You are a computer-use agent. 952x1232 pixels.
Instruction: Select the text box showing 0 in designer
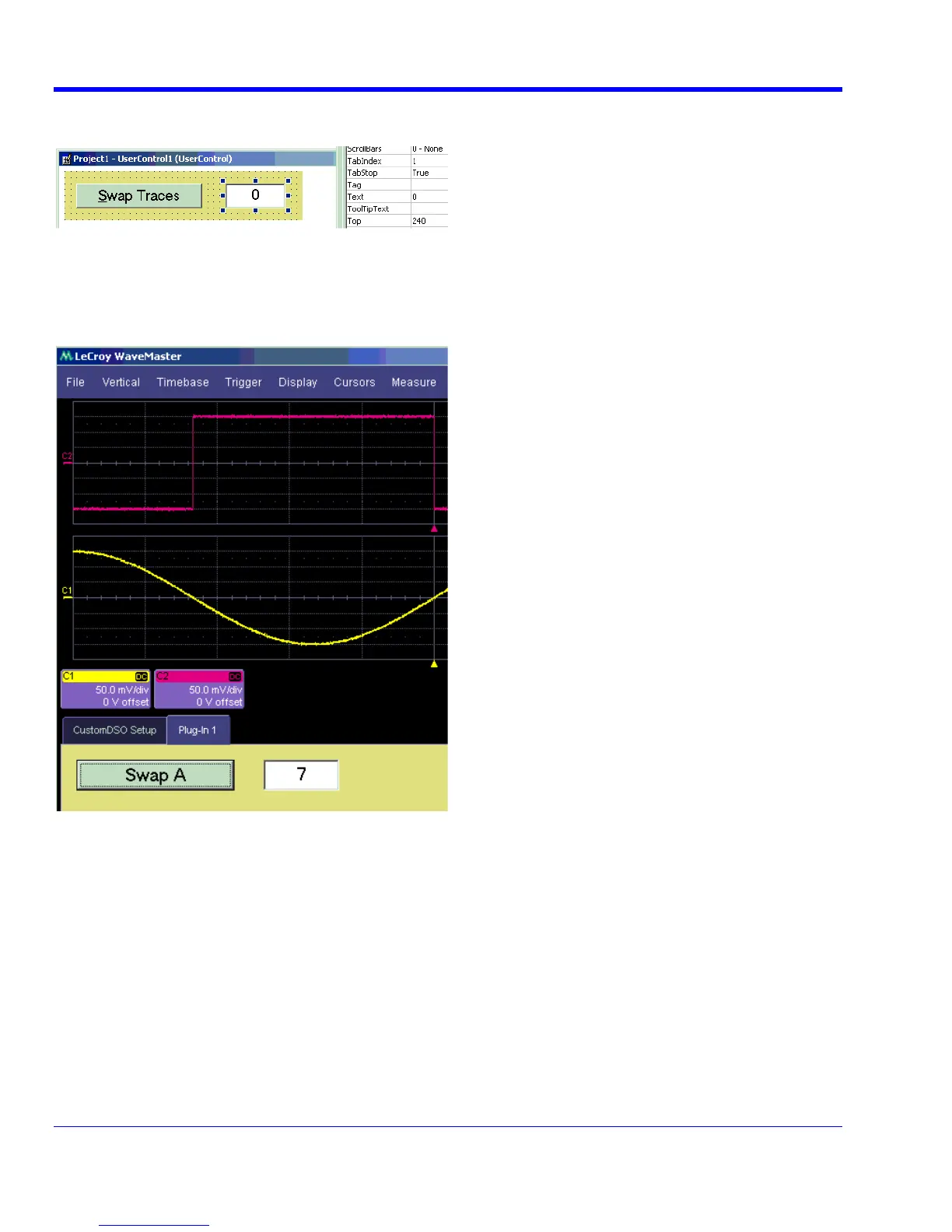click(256, 195)
